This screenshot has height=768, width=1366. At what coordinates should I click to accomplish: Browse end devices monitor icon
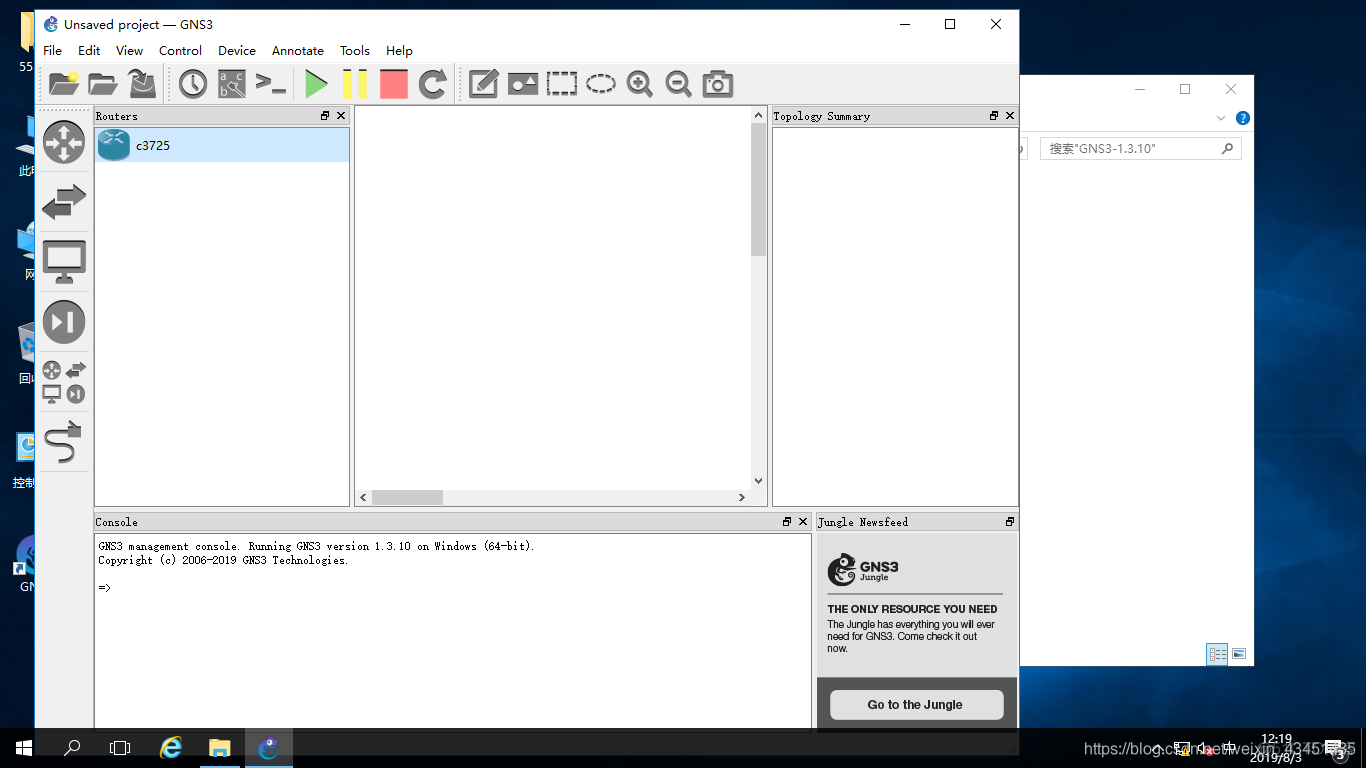(x=64, y=262)
